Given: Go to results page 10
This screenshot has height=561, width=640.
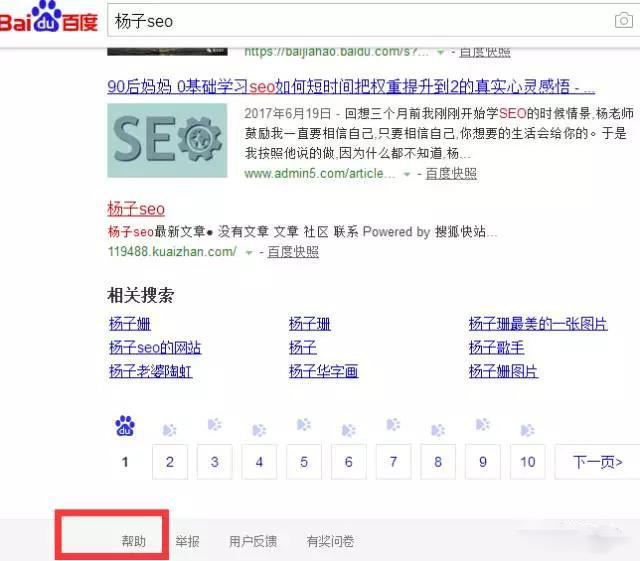Looking at the screenshot, I should (527, 462).
